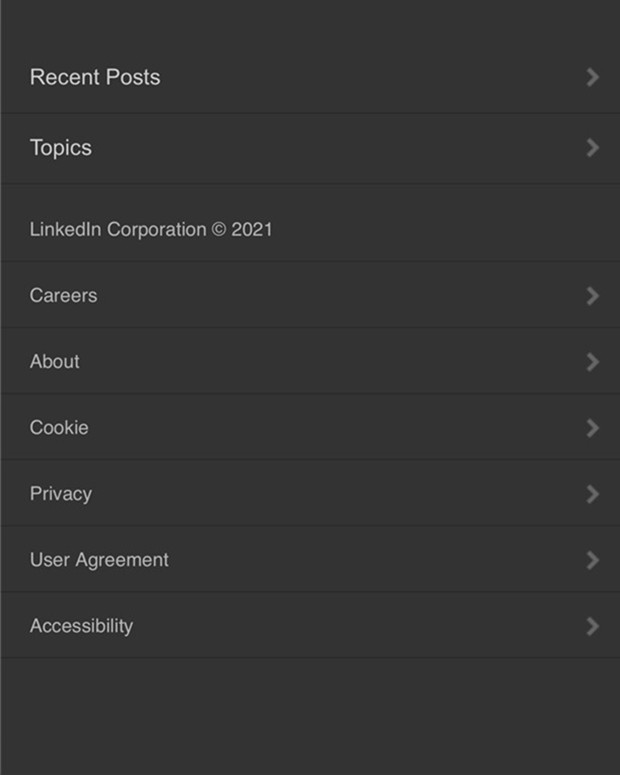620x775 pixels.
Task: Click the word Posts in Recent Posts
Action: pos(133,77)
